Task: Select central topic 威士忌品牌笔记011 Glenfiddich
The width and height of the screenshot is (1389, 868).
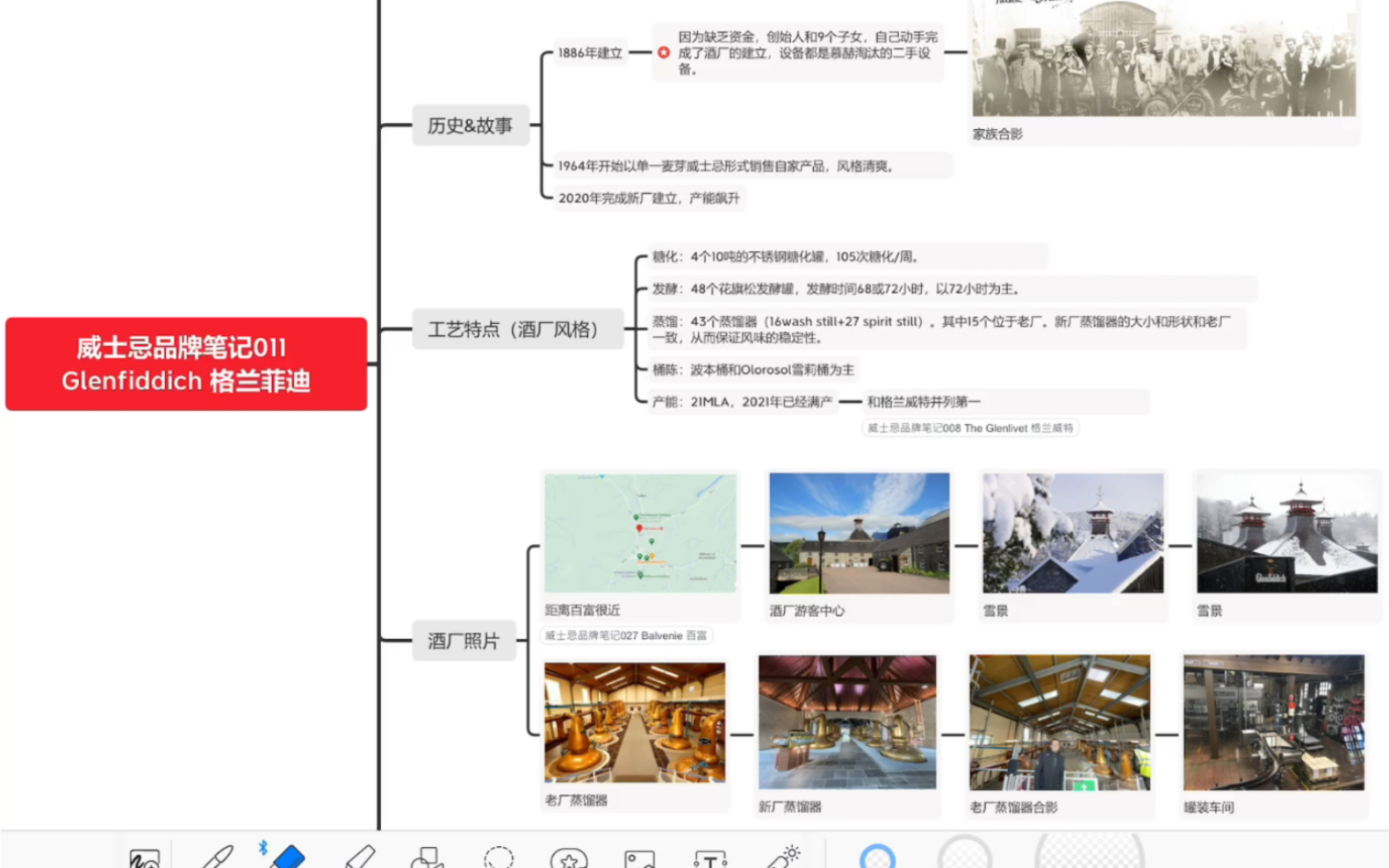Action: pyautogui.click(x=186, y=363)
